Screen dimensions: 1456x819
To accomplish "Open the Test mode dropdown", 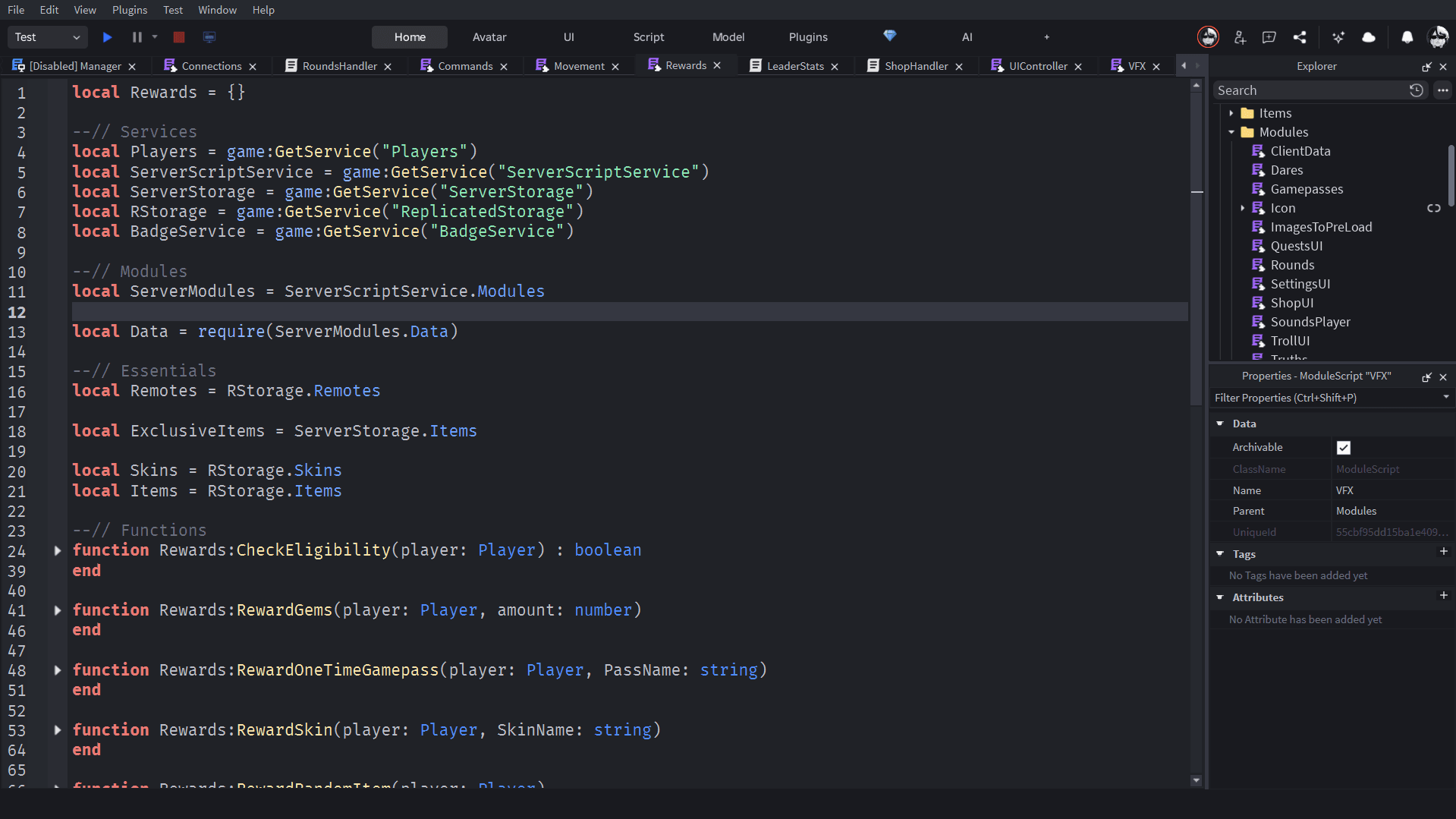I will (47, 37).
